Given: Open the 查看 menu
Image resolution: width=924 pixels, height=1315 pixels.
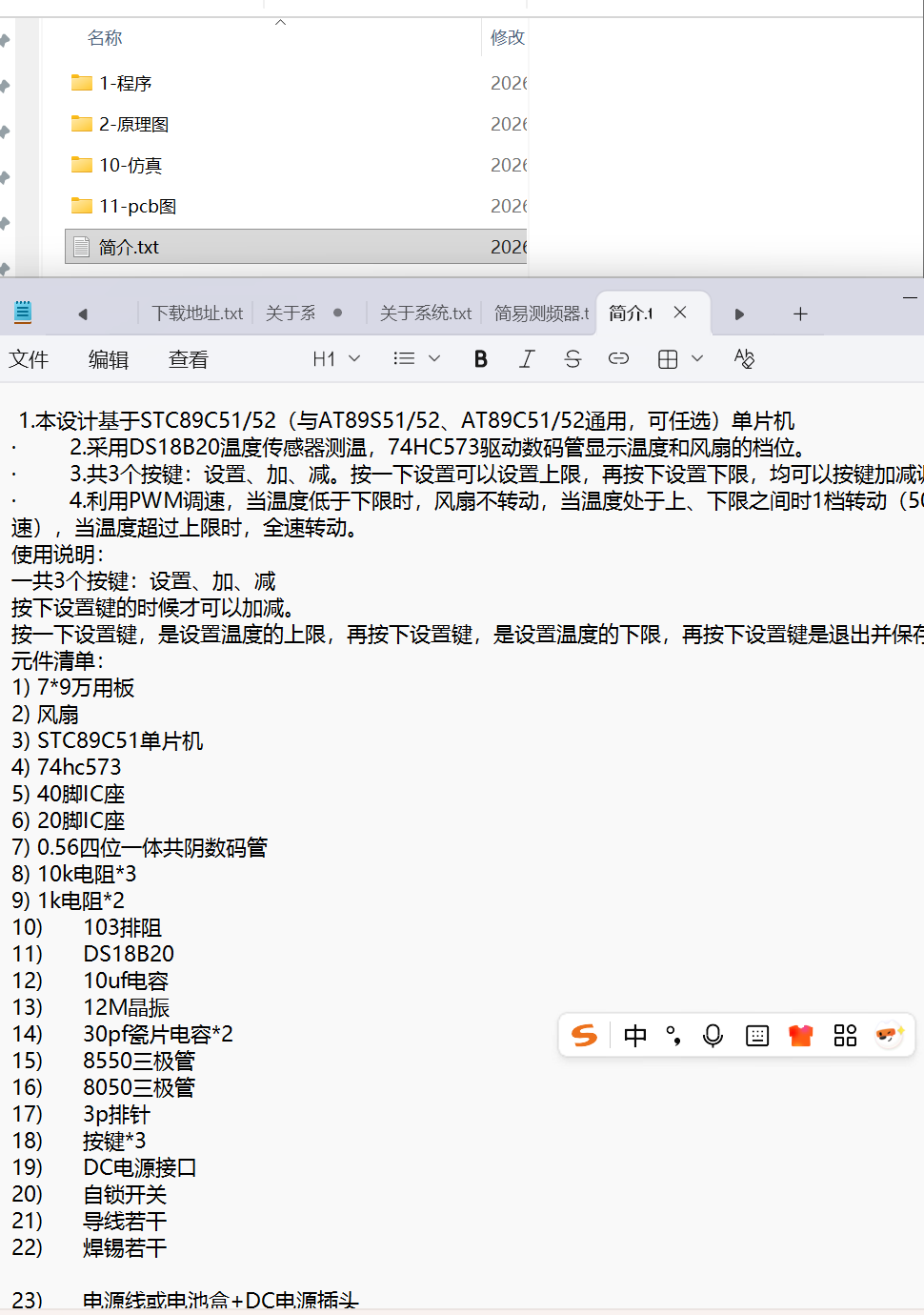Looking at the screenshot, I should point(188,359).
